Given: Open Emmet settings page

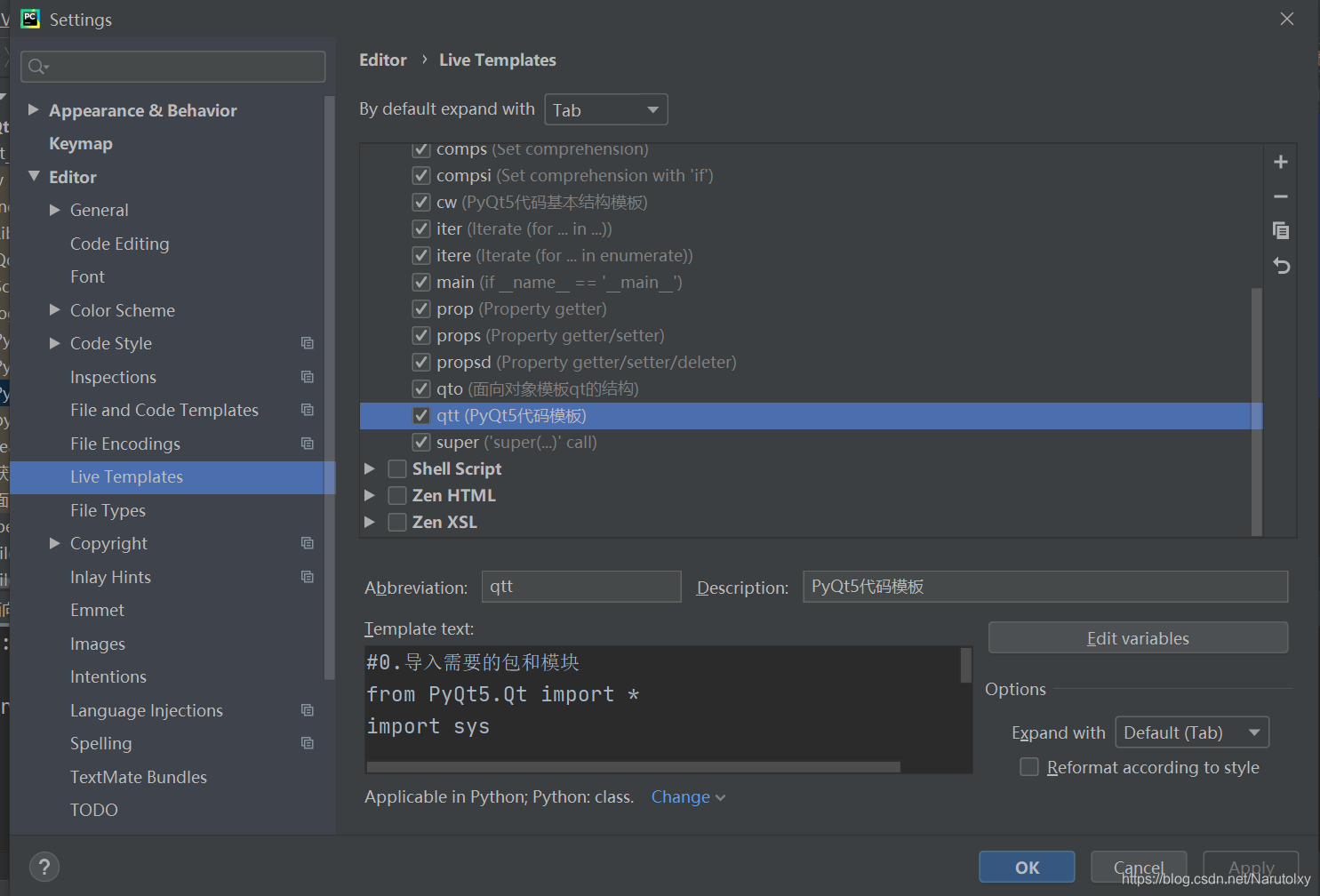Looking at the screenshot, I should point(97,610).
